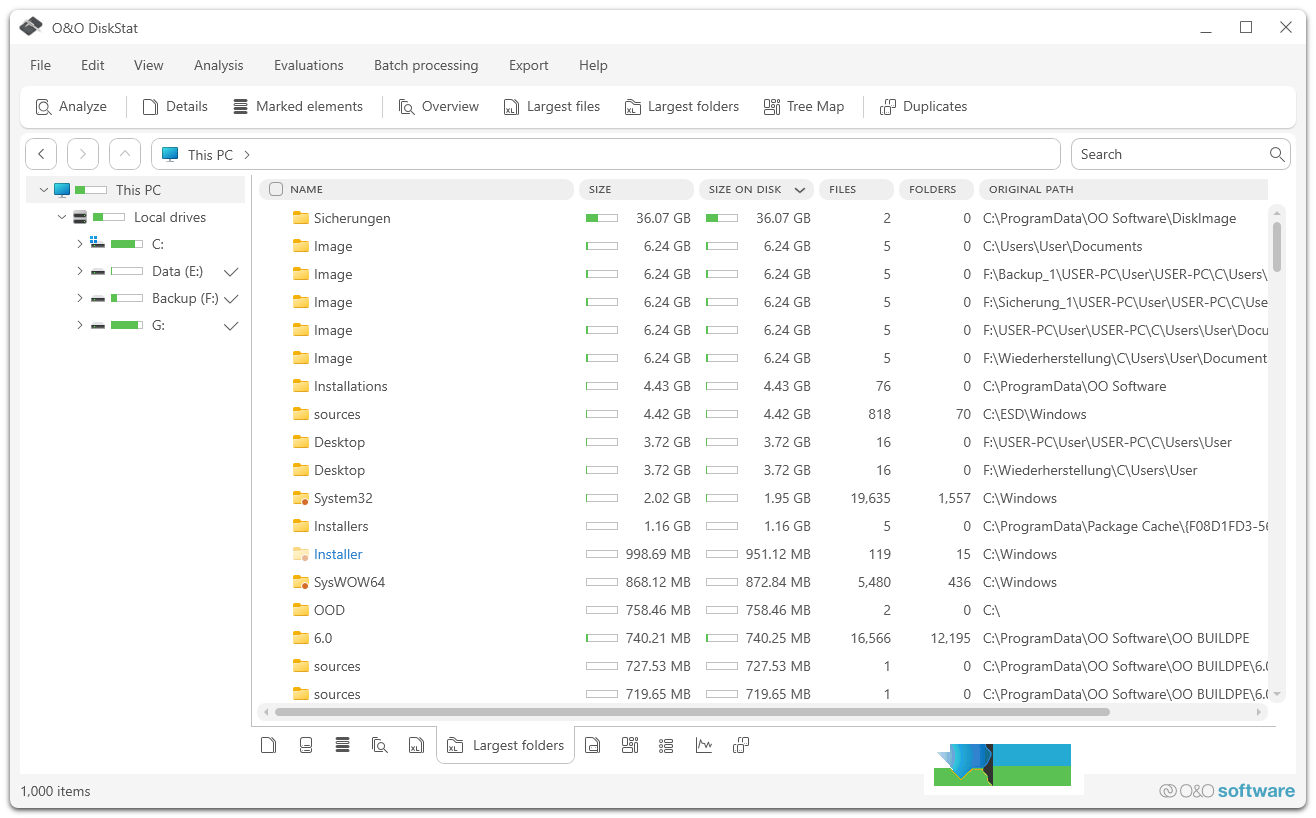This screenshot has width=1316, height=818.
Task: Open Largest files in the toolbar
Action: (552, 107)
